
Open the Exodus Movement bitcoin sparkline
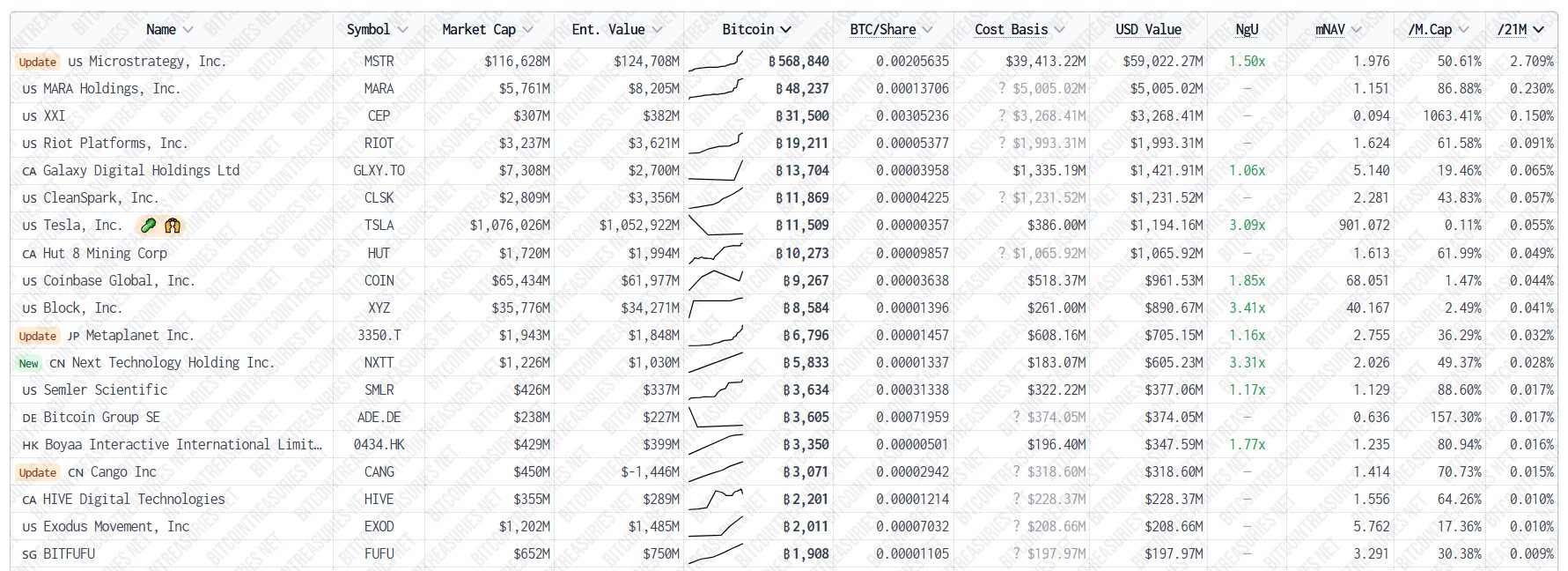pyautogui.click(x=716, y=526)
